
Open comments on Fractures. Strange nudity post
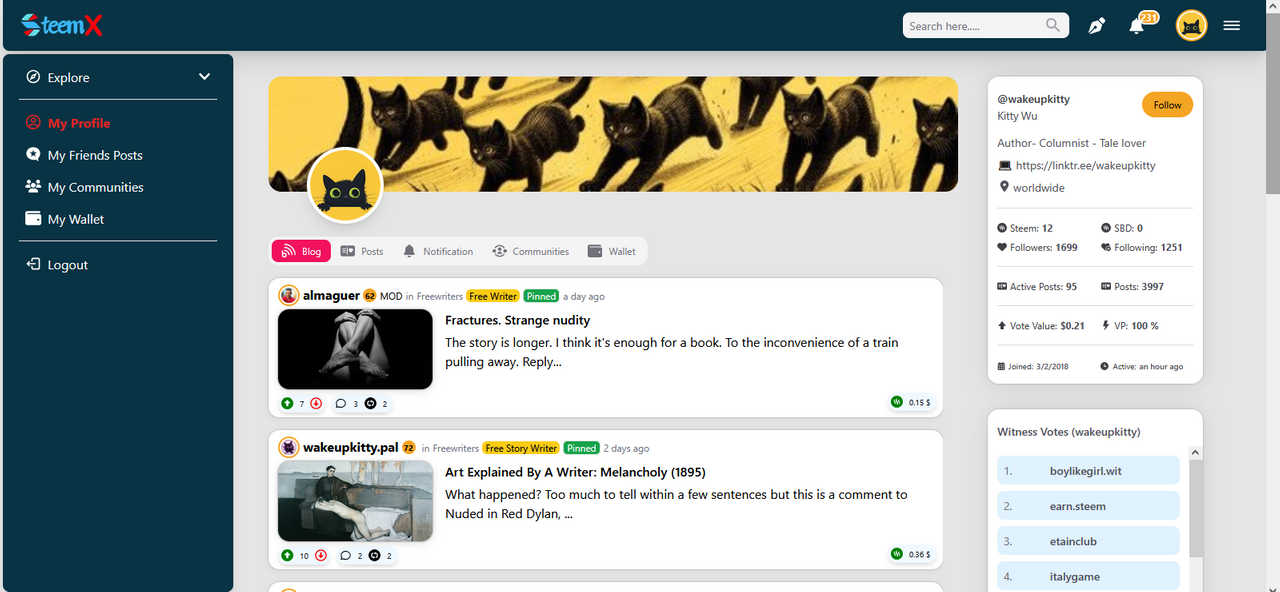point(341,403)
